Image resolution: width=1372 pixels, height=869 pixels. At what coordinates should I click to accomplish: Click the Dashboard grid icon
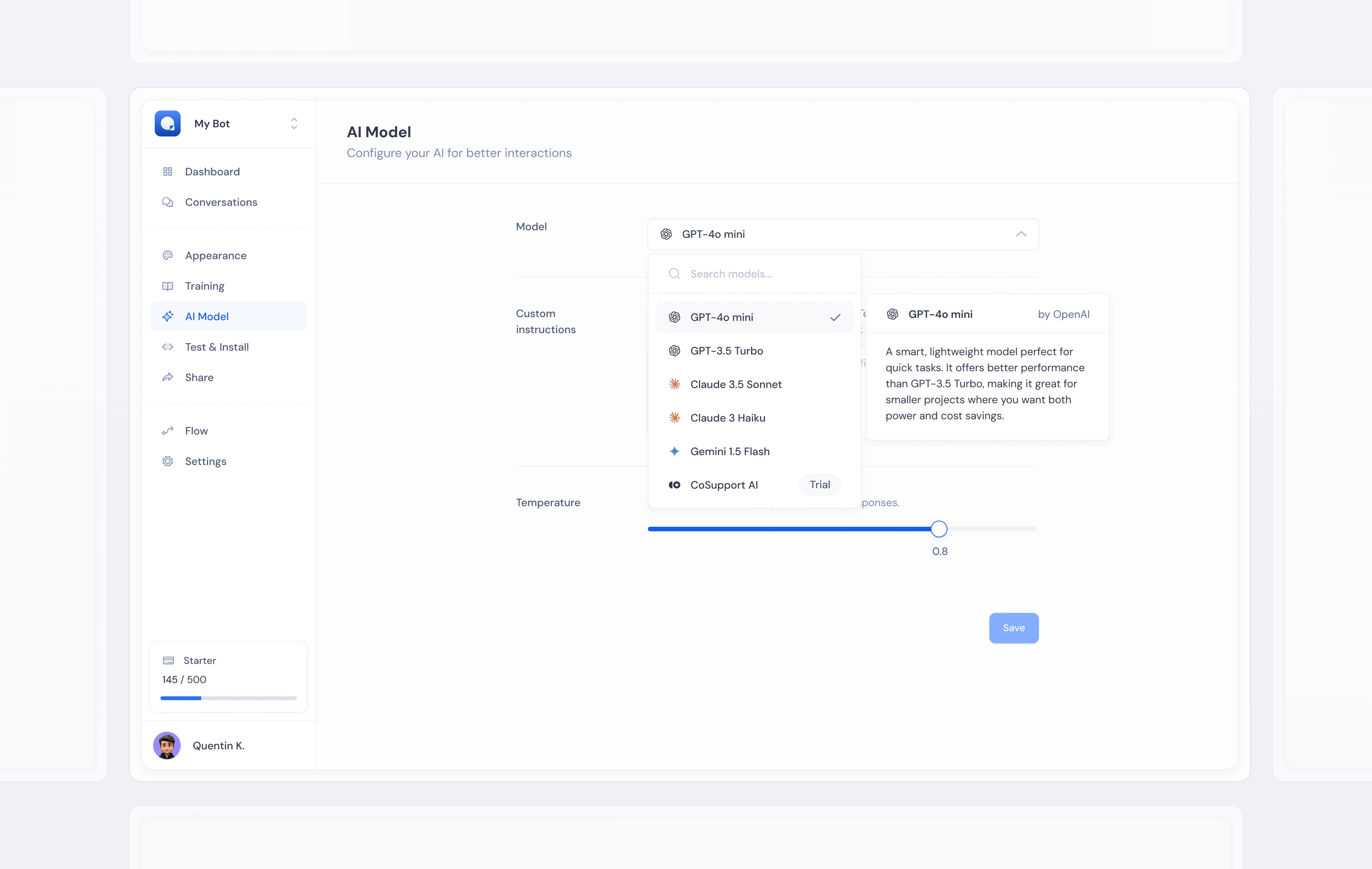click(168, 172)
